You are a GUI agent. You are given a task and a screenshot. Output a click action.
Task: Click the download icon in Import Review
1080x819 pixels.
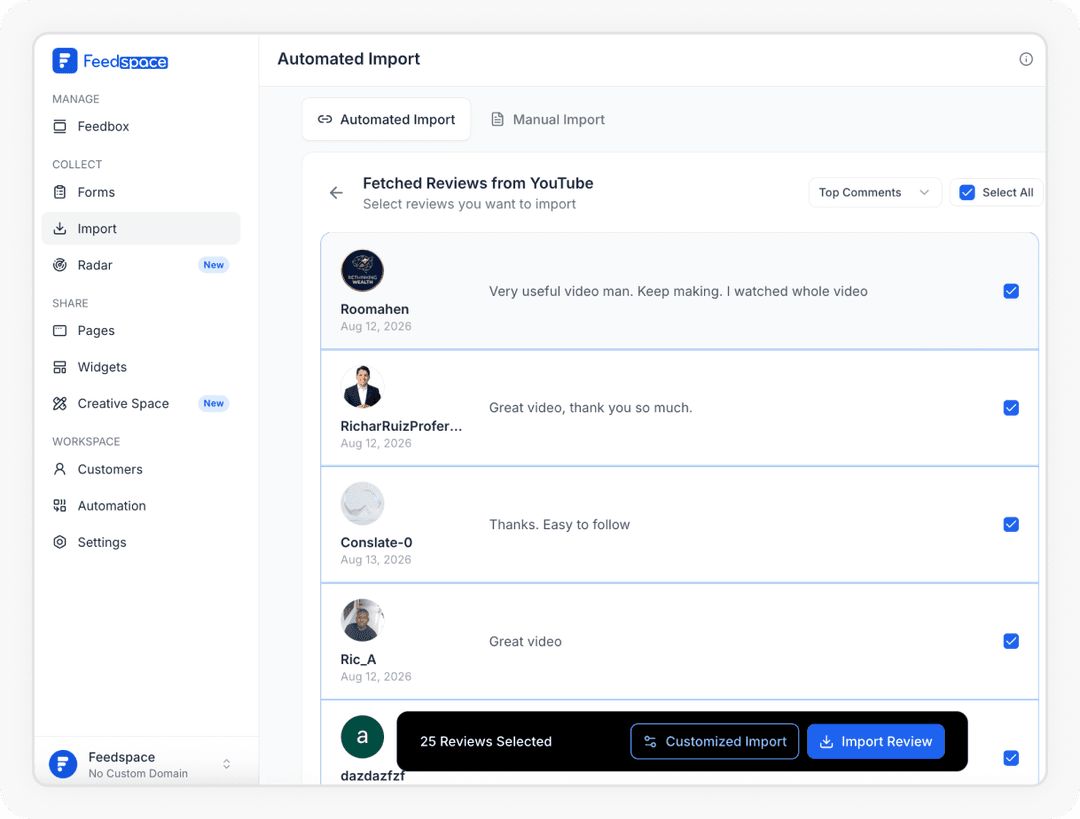(827, 741)
